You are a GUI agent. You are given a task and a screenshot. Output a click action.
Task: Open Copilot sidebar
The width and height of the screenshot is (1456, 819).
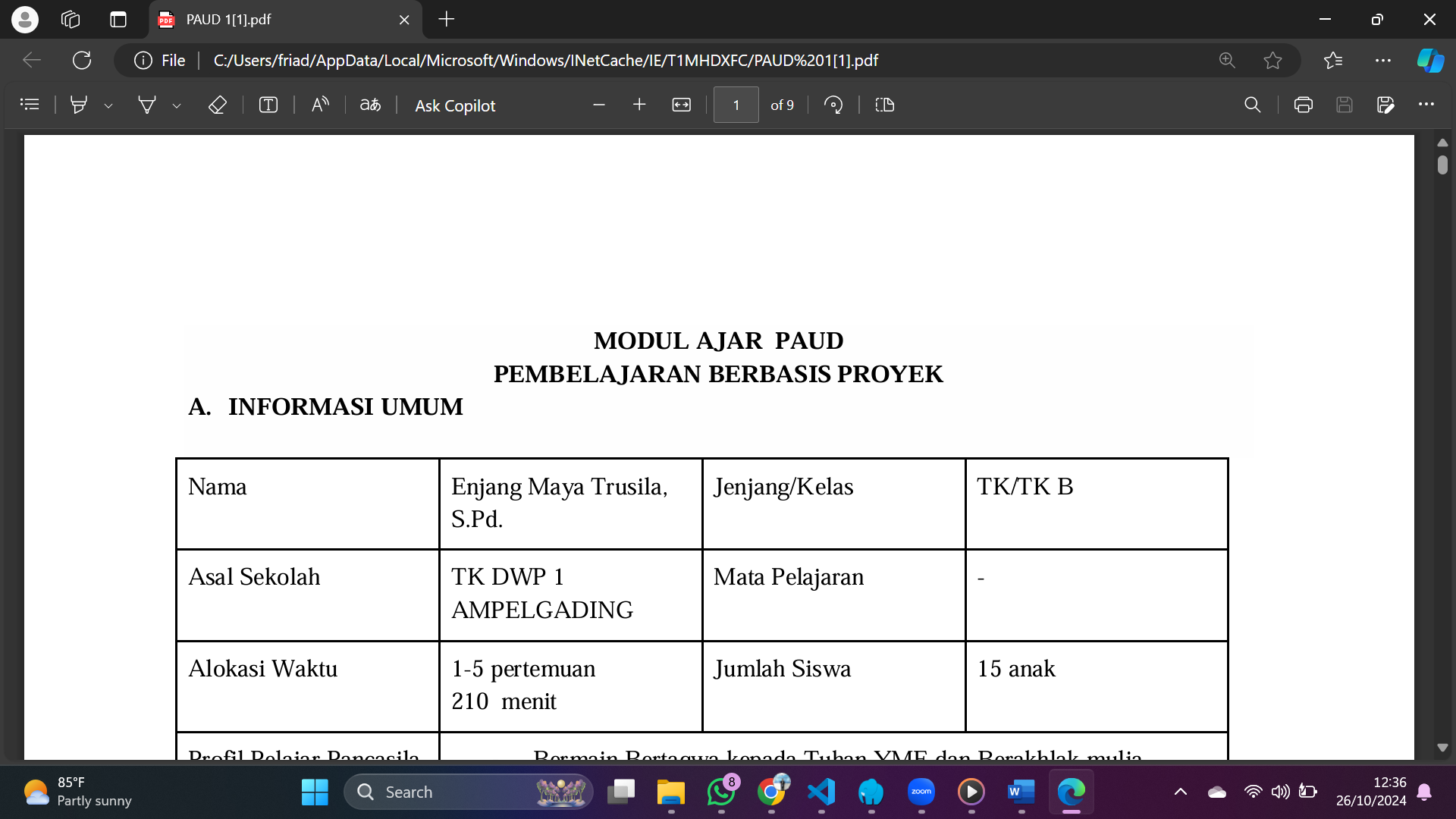1430,60
